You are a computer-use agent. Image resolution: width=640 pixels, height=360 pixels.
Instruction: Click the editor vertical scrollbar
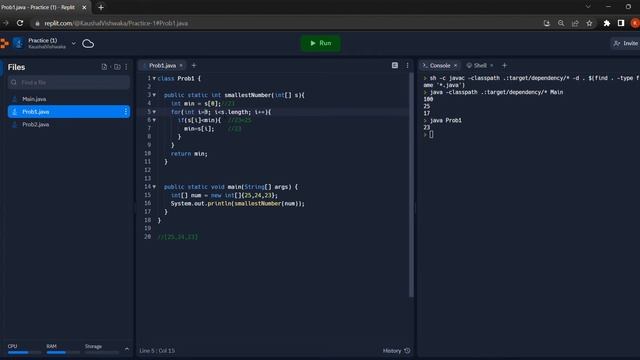coord(411,185)
